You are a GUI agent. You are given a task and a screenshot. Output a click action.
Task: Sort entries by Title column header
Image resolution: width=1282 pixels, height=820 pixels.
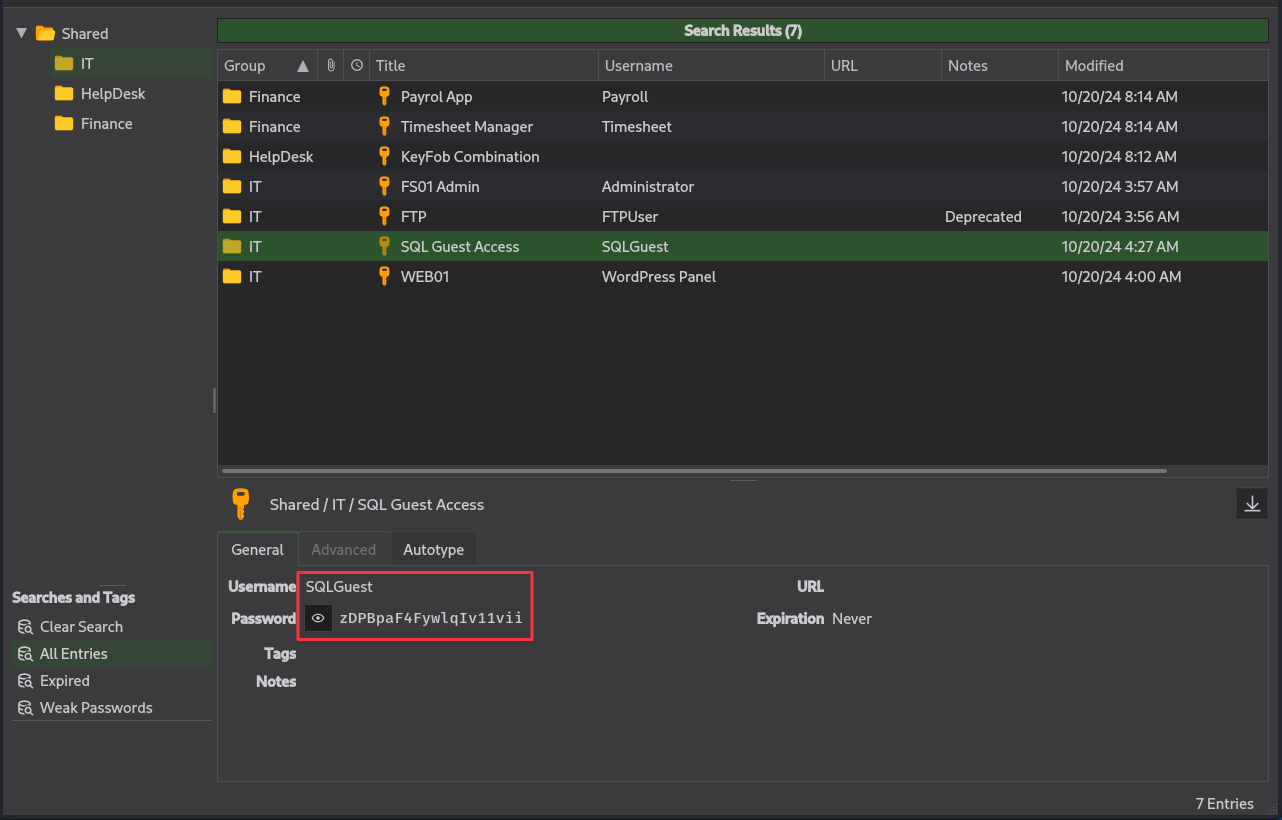coord(484,66)
